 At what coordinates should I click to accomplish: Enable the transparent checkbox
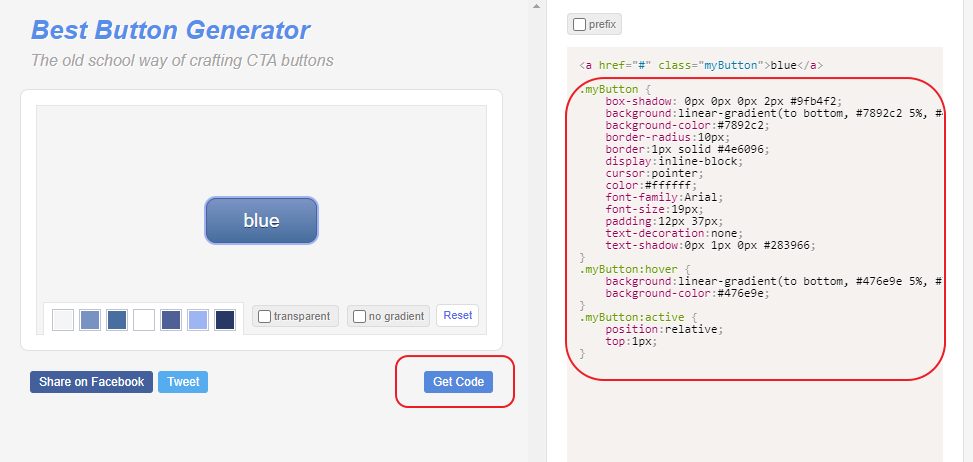[x=264, y=316]
